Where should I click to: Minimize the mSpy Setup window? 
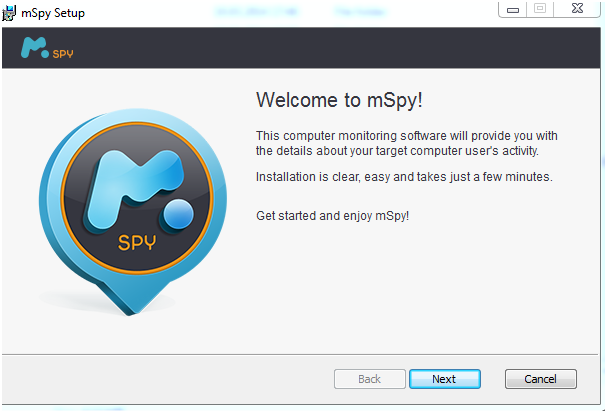513,9
